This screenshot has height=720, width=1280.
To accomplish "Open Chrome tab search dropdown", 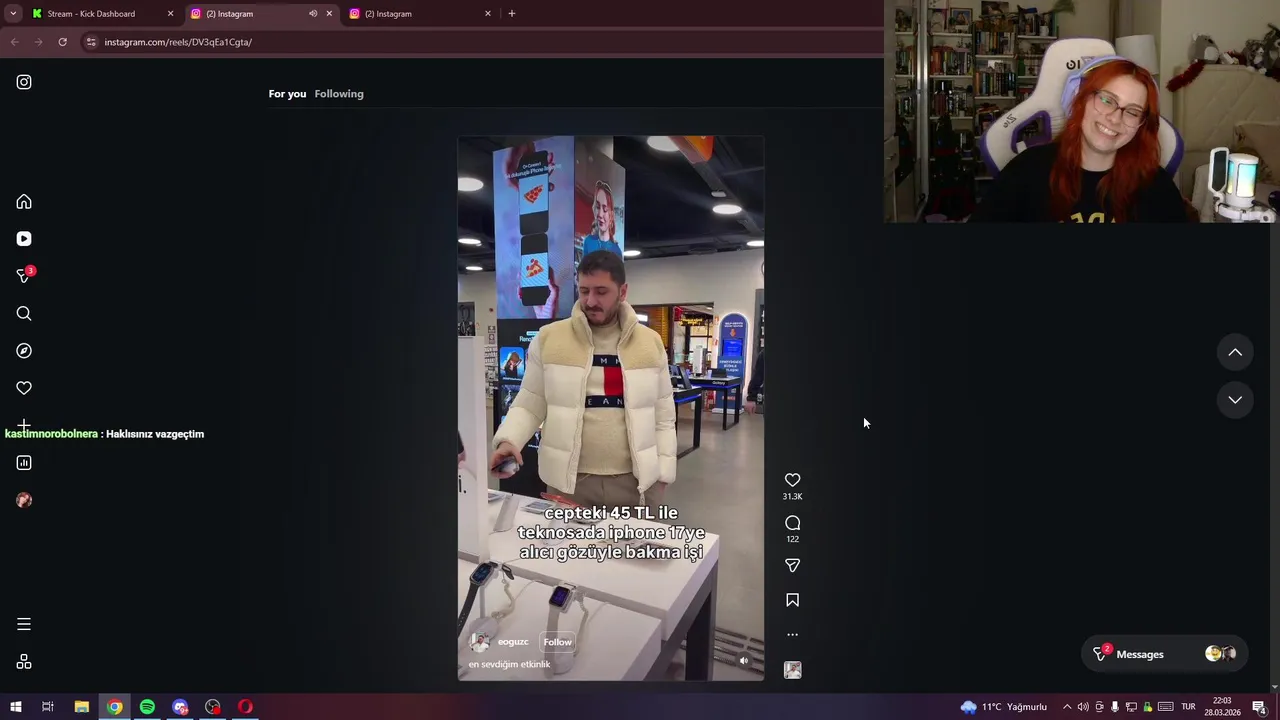I will [13, 14].
